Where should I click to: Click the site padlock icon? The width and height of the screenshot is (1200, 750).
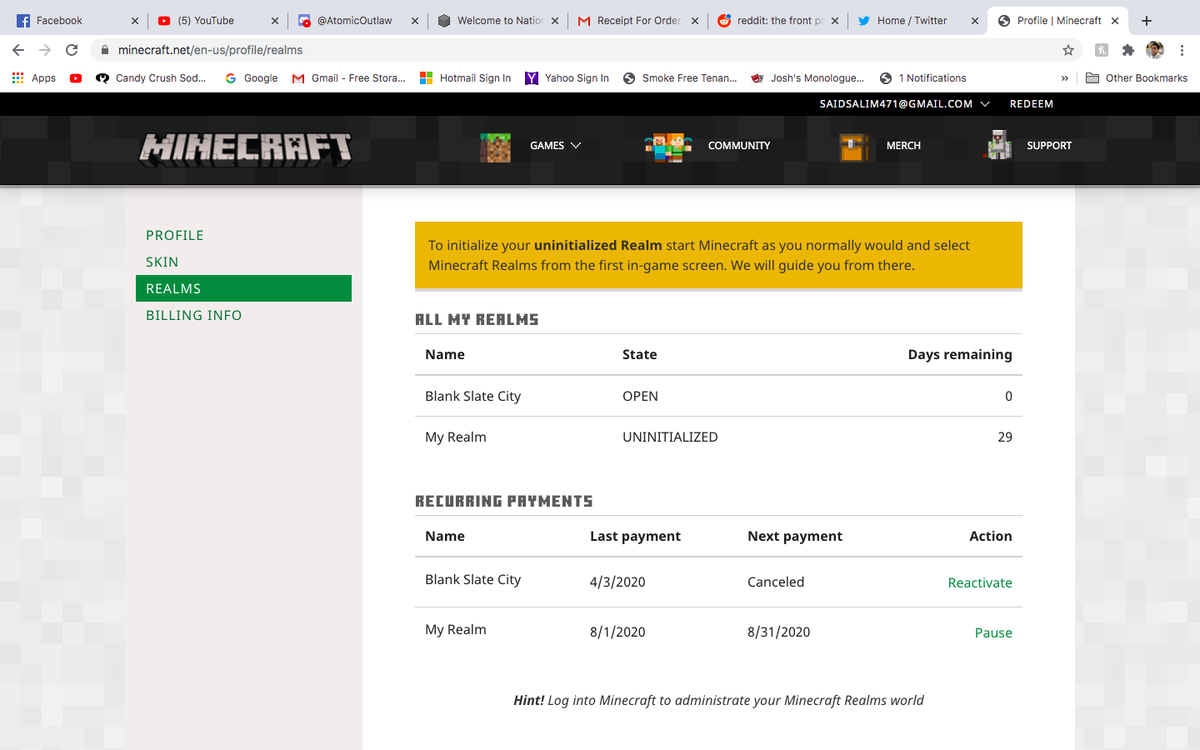pos(104,50)
